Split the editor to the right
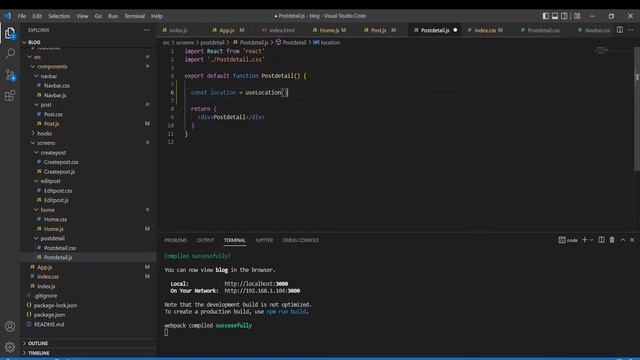The height and width of the screenshot is (360, 640). 620,30
